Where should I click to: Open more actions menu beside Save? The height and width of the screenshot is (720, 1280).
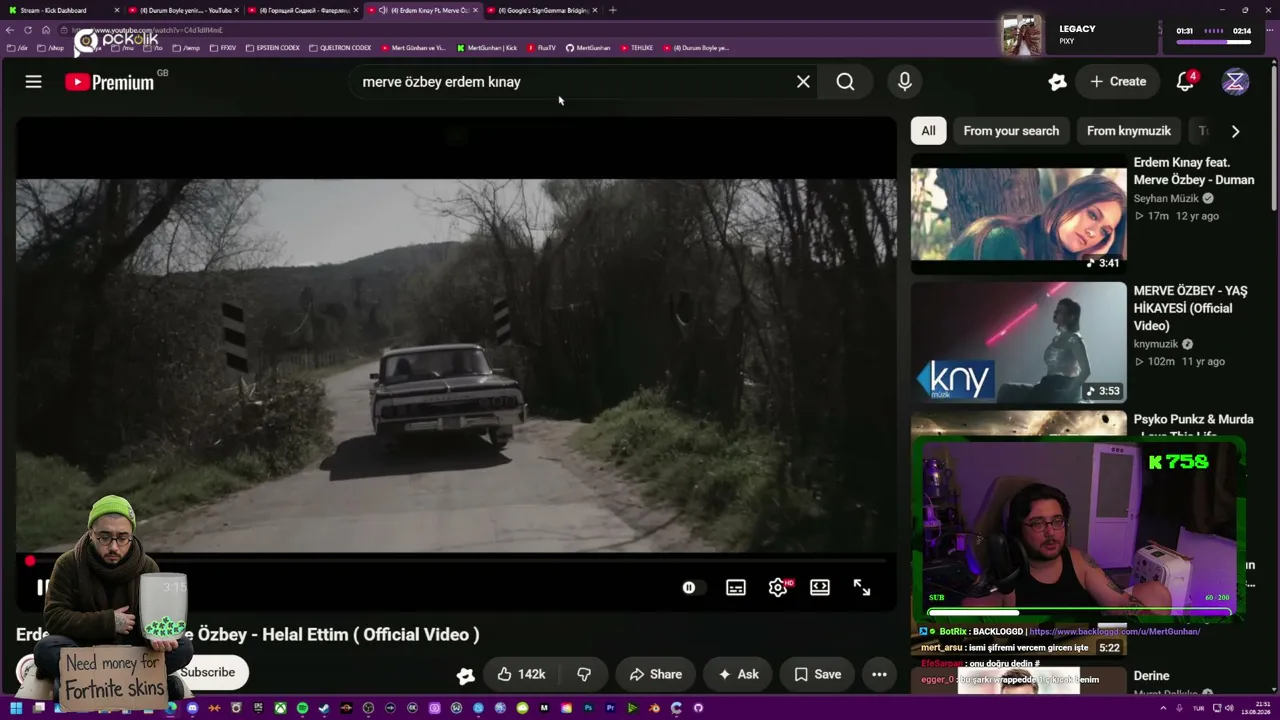tap(879, 674)
